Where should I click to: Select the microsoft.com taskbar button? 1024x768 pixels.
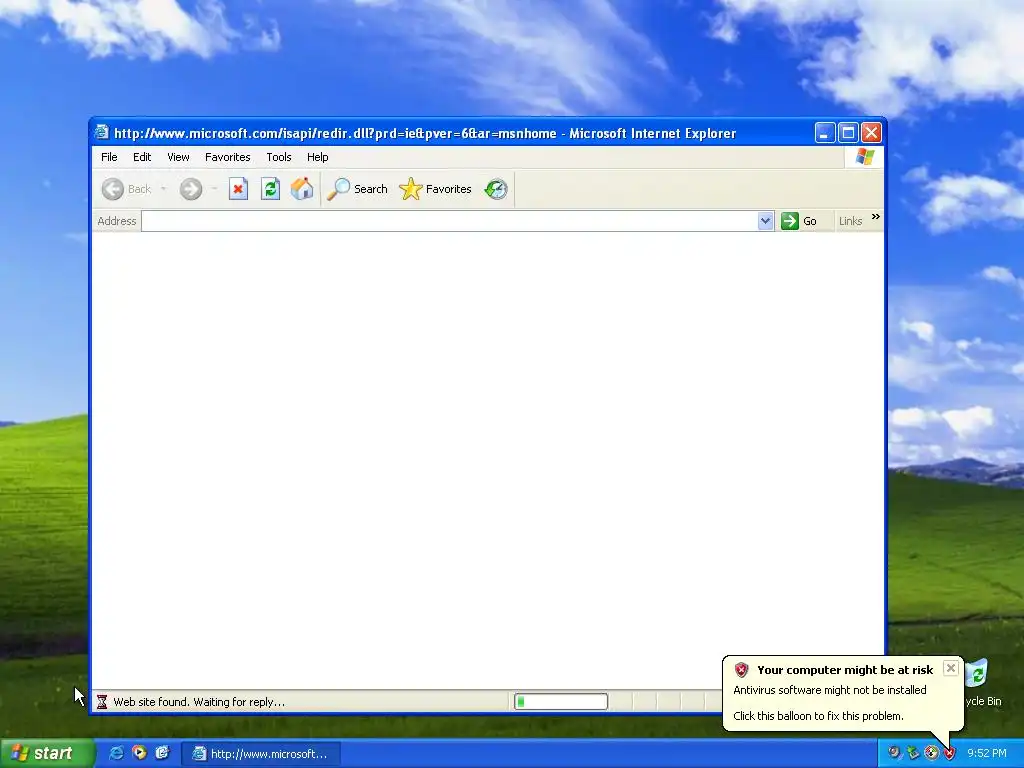point(261,754)
